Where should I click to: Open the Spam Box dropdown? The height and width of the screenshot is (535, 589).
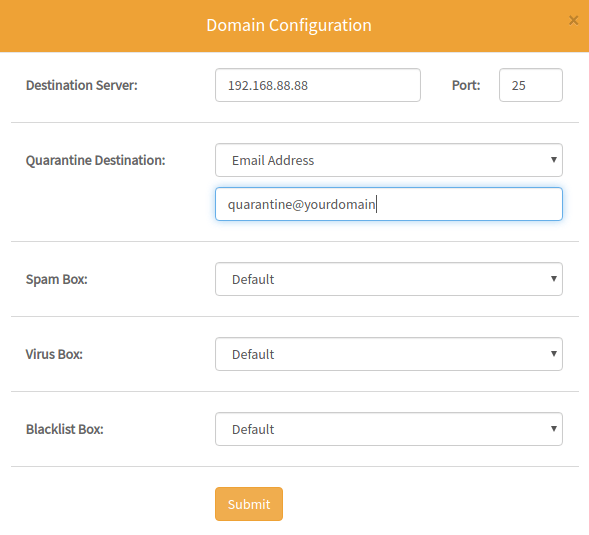coord(389,279)
